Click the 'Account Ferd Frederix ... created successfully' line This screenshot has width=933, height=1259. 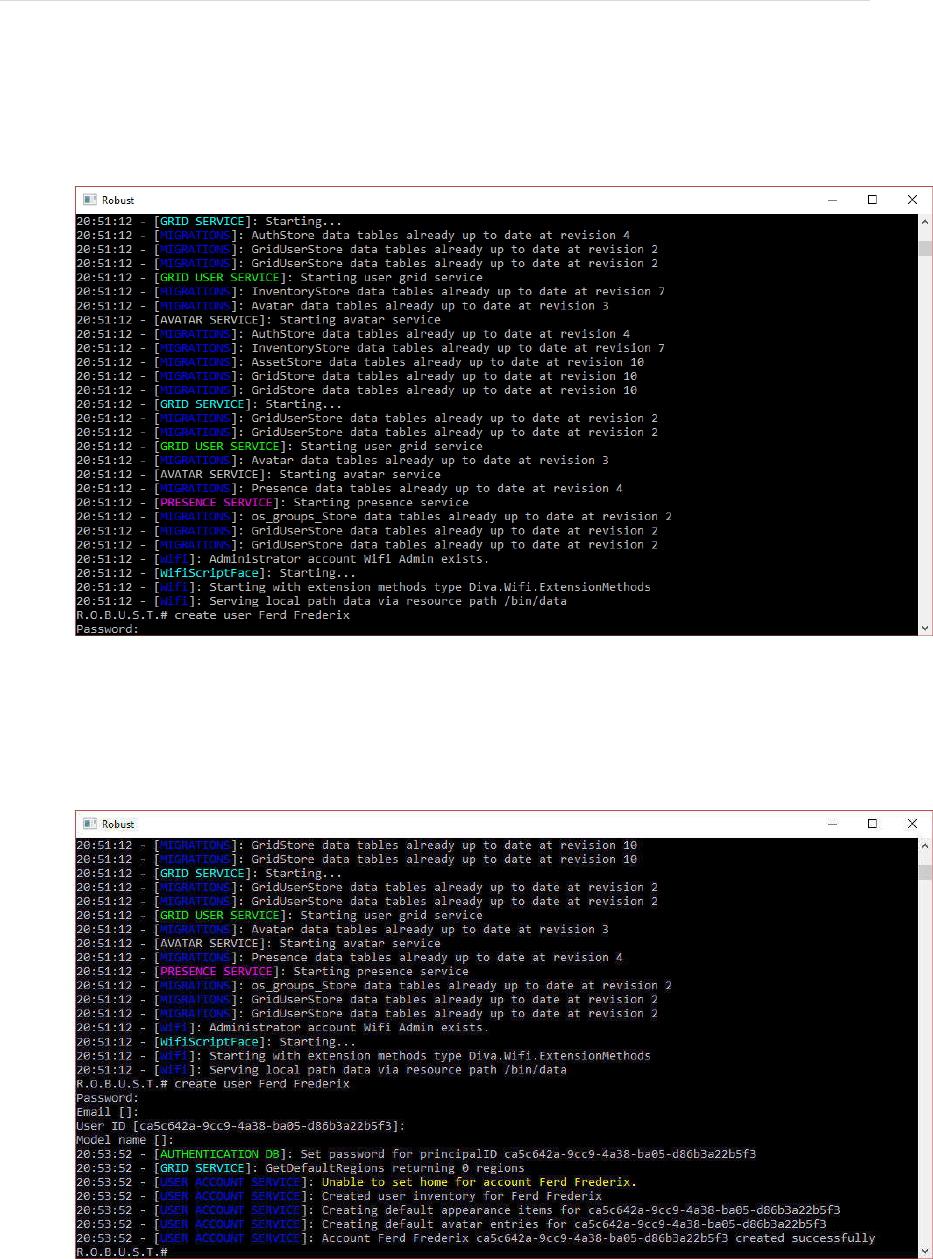click(x=475, y=1237)
